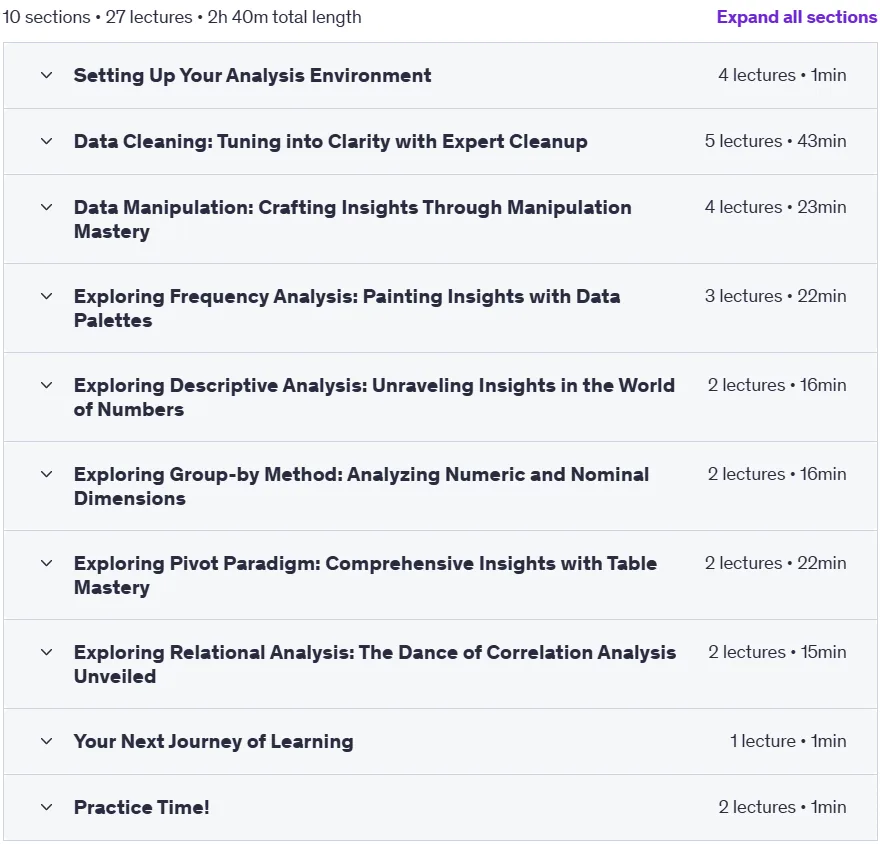Open Data Cleaning: Tuning into Clarity title
880x844 pixels.
coord(331,142)
